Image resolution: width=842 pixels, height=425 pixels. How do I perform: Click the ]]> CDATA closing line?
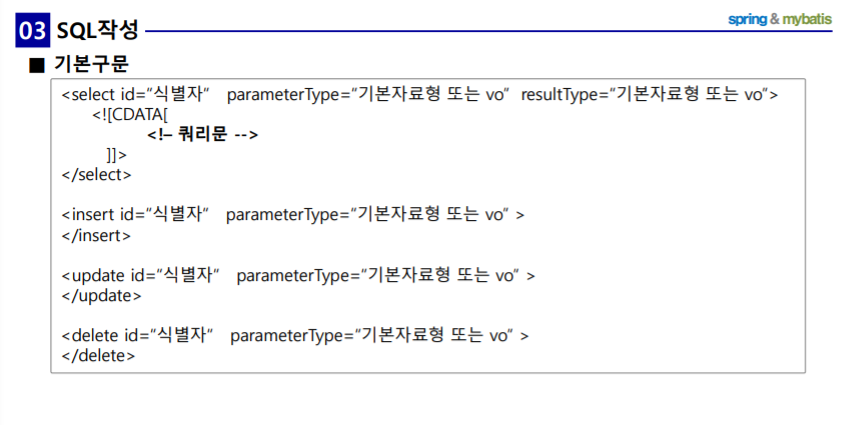(116, 155)
